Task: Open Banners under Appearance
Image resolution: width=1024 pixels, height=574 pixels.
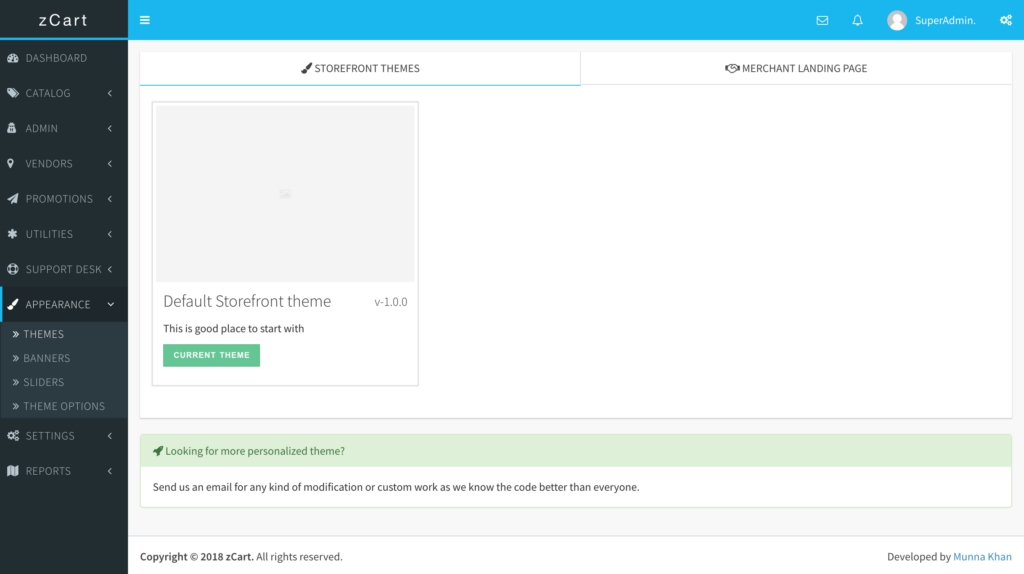Action: (47, 358)
